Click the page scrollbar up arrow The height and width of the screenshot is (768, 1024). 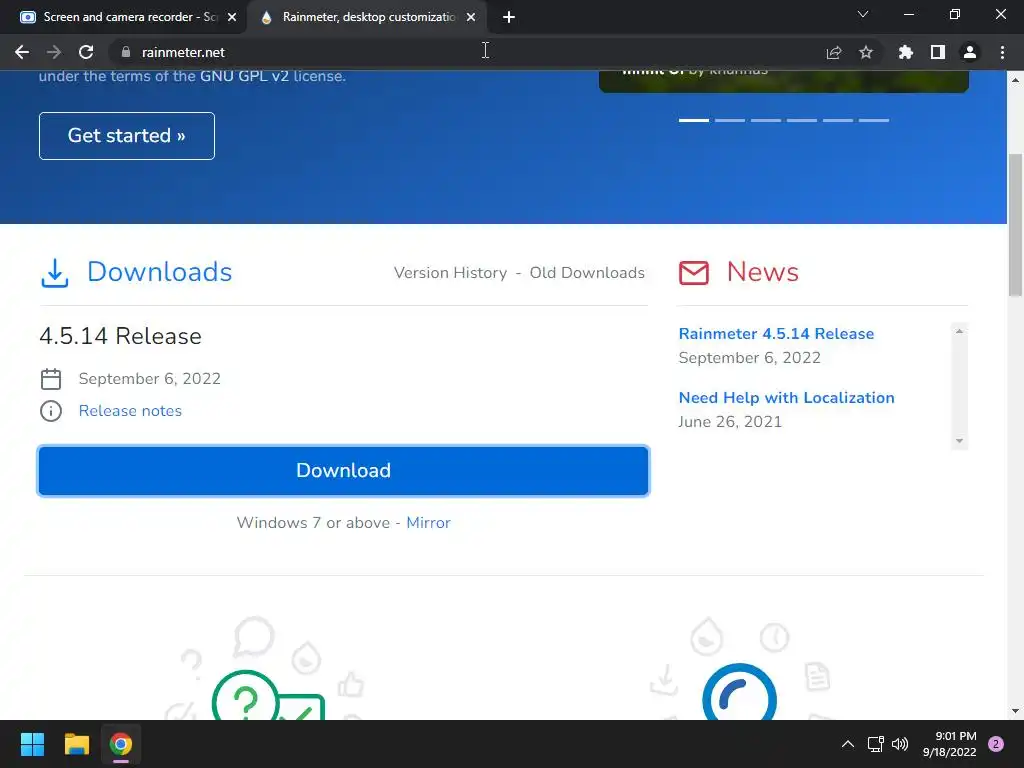coord(1016,80)
